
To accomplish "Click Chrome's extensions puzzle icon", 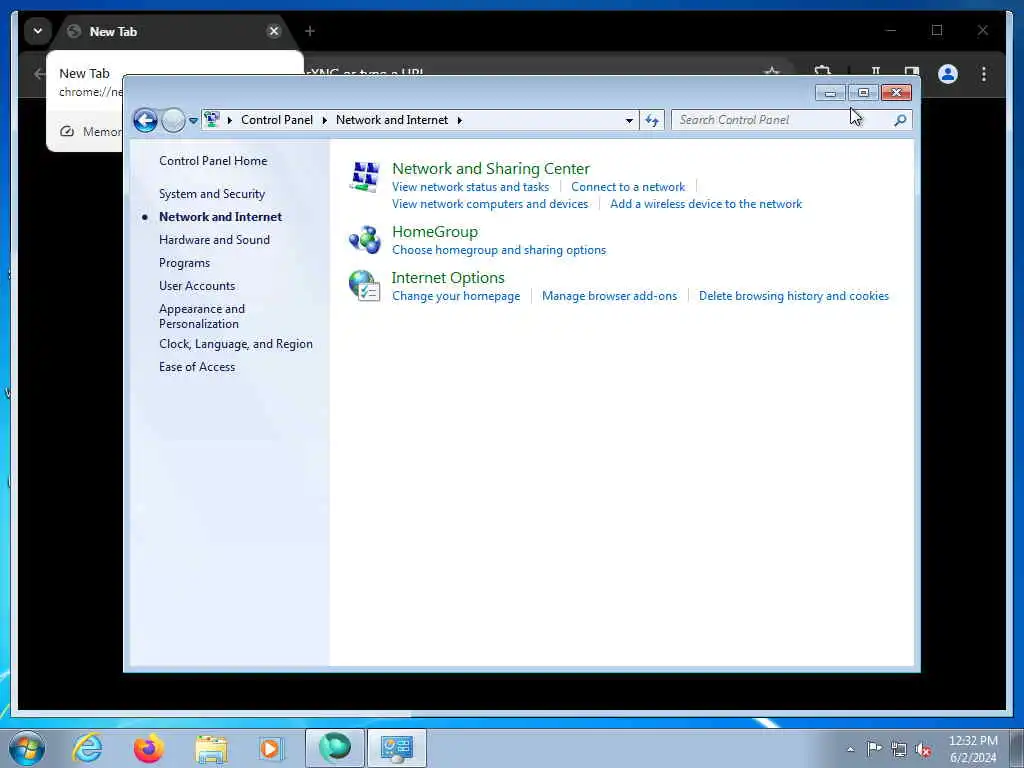I will [x=822, y=72].
